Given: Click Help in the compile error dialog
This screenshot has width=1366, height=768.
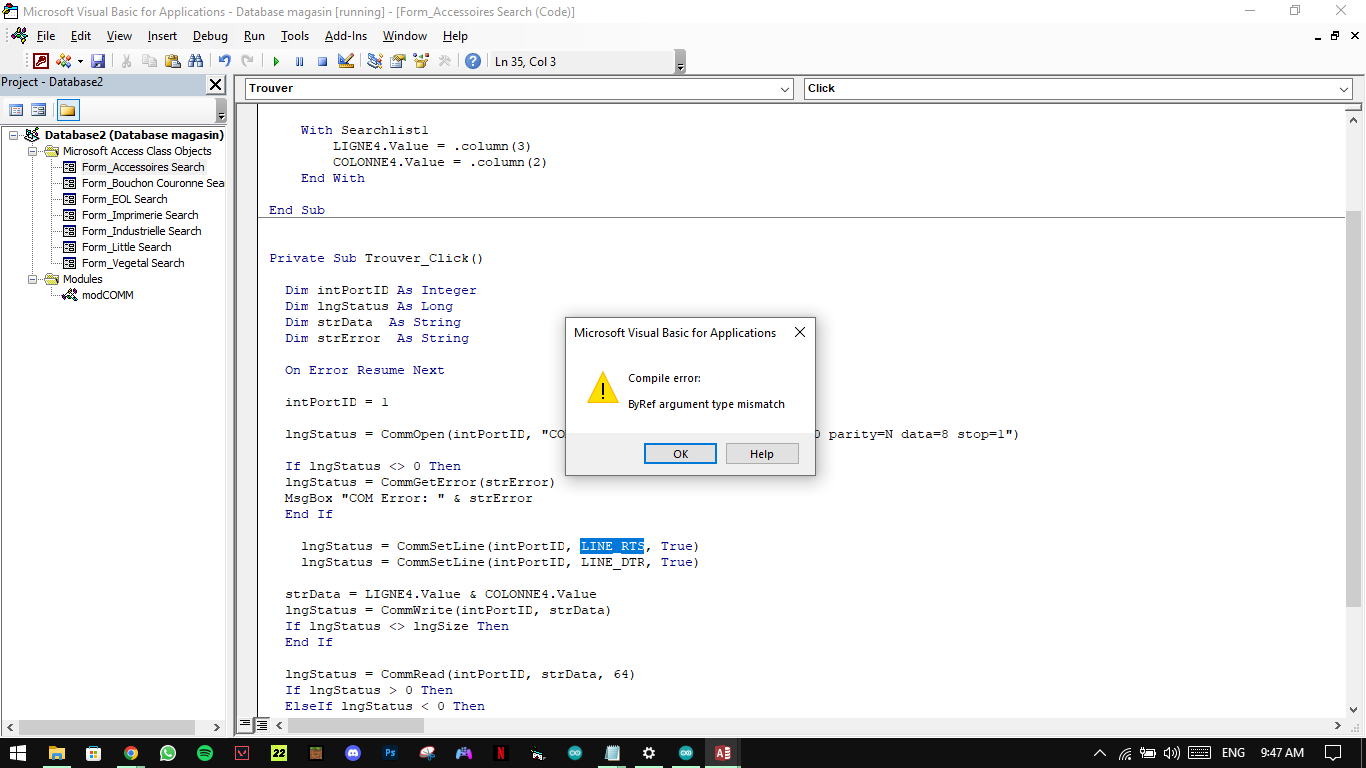Looking at the screenshot, I should 762,454.
